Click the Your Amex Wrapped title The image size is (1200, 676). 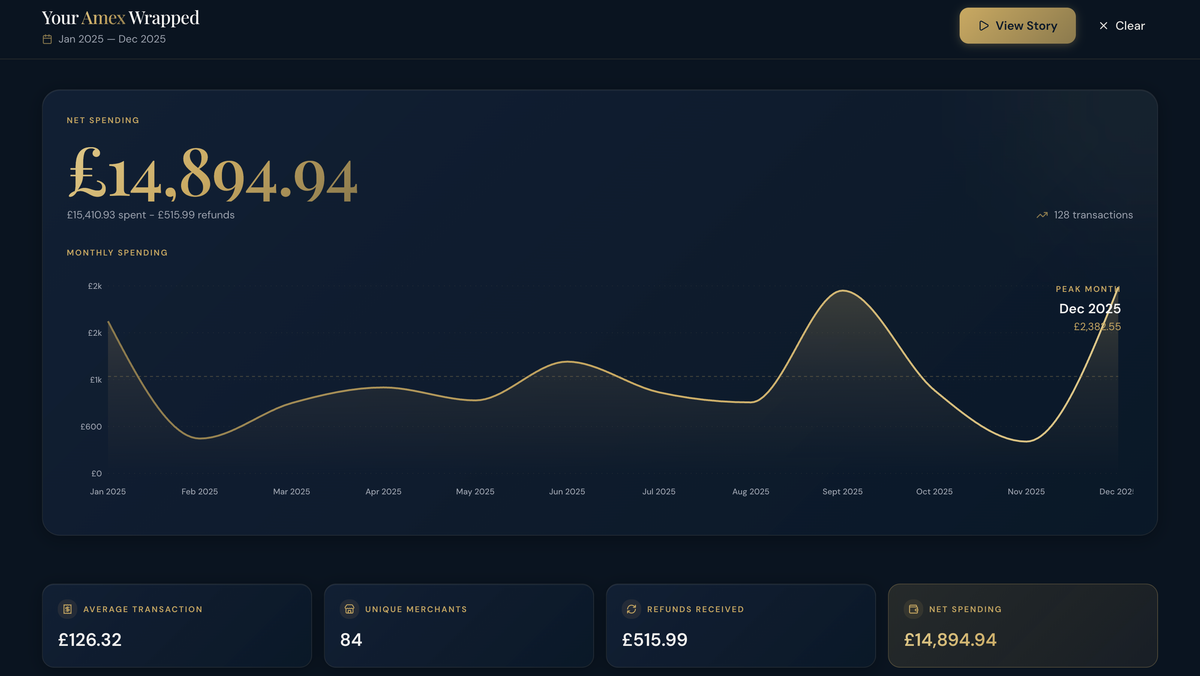click(120, 18)
